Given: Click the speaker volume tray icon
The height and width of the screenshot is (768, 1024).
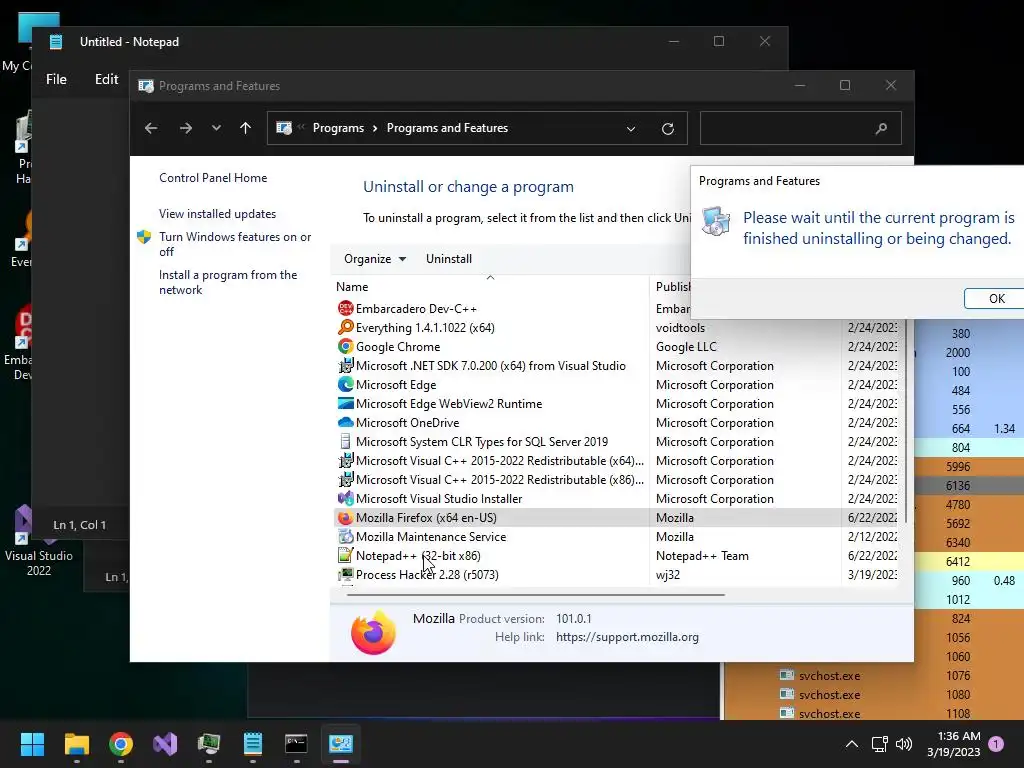Looking at the screenshot, I should (904, 744).
